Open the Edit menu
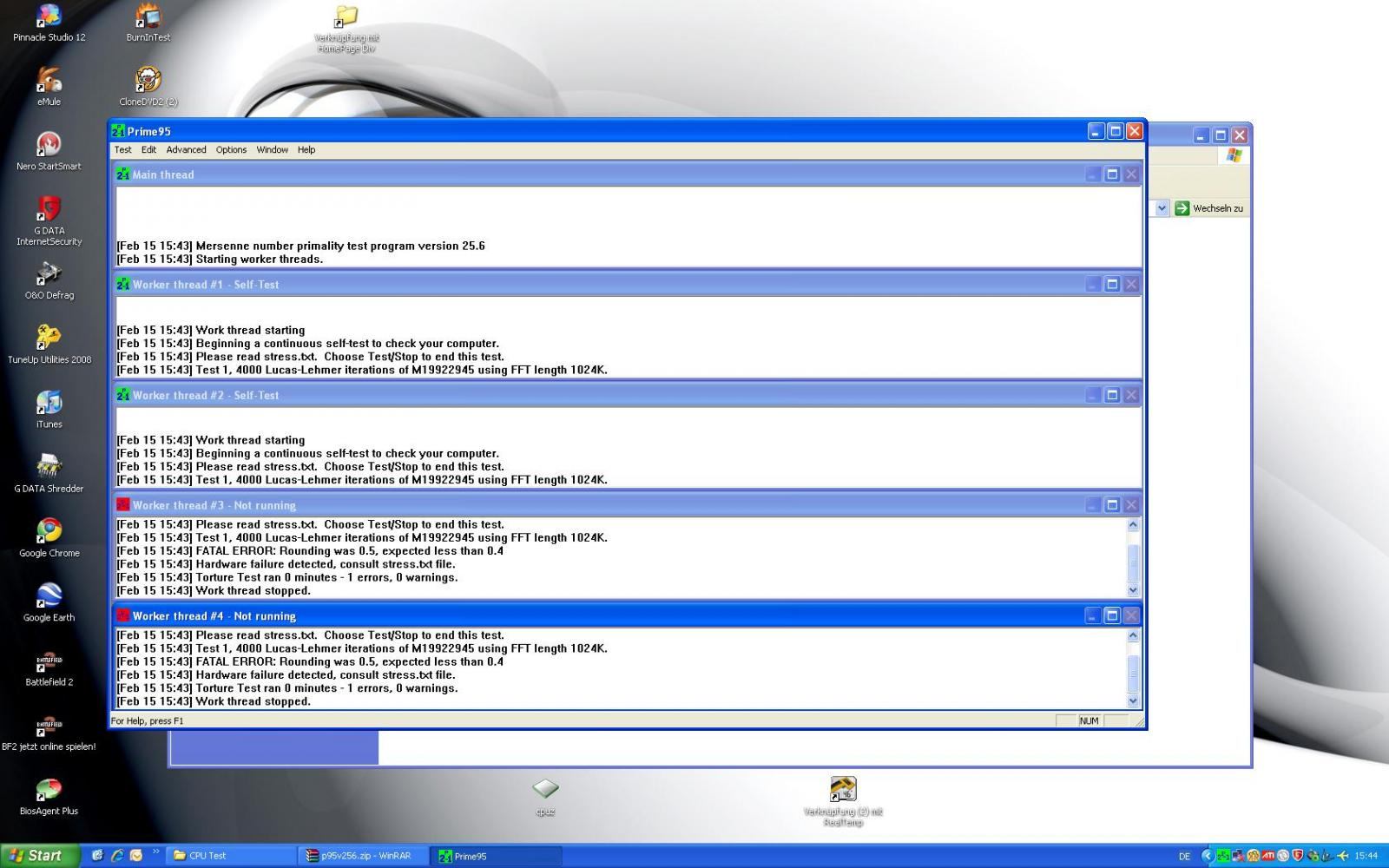Viewport: 1389px width, 868px height. point(149,149)
